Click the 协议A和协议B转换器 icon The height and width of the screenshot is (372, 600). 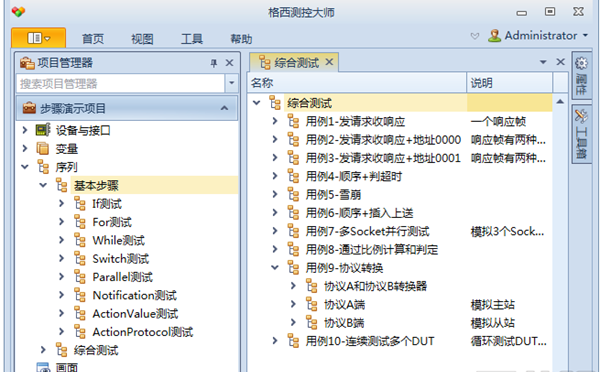click(x=311, y=286)
